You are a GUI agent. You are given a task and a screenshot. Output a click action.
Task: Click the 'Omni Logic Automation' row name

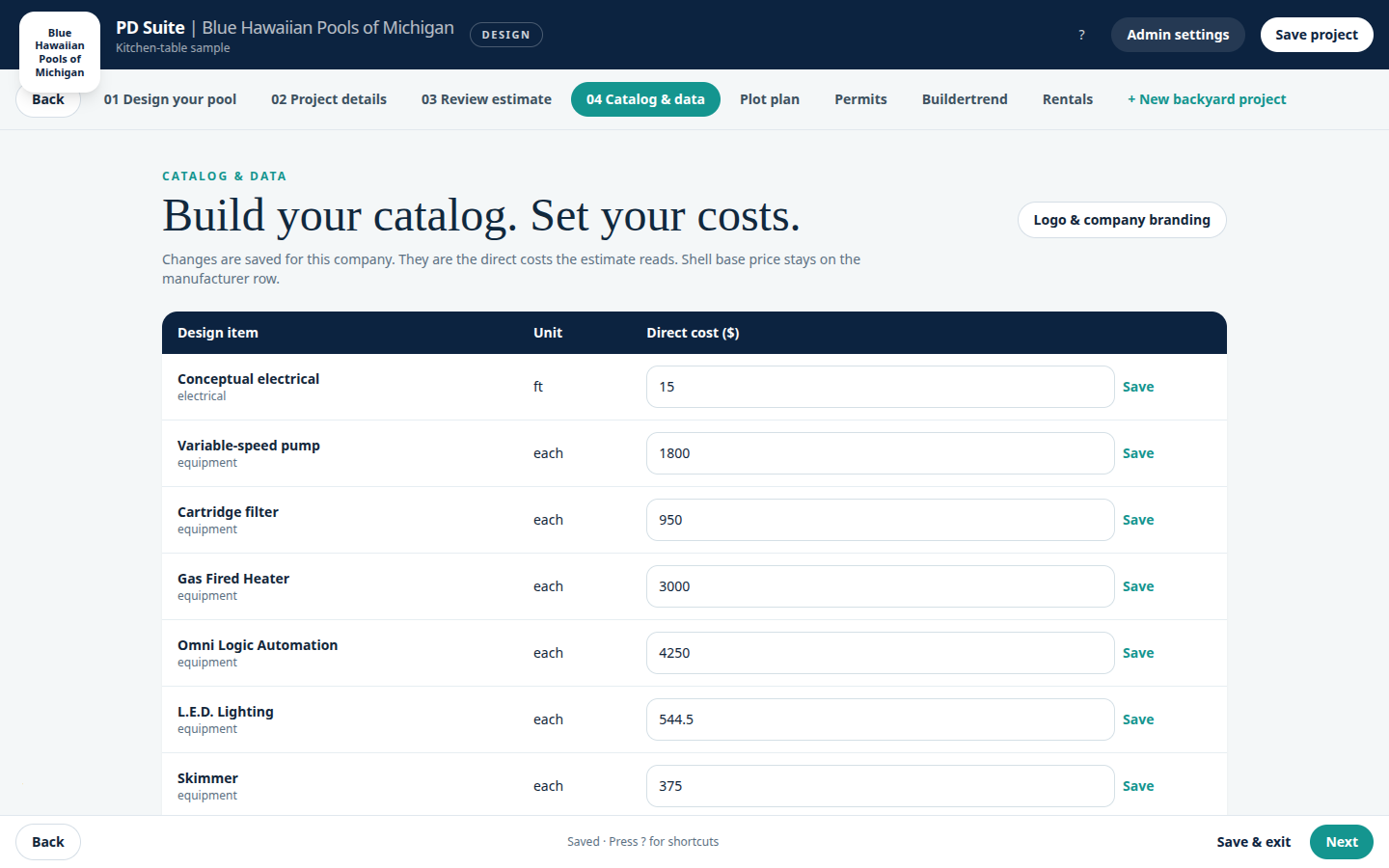(258, 645)
